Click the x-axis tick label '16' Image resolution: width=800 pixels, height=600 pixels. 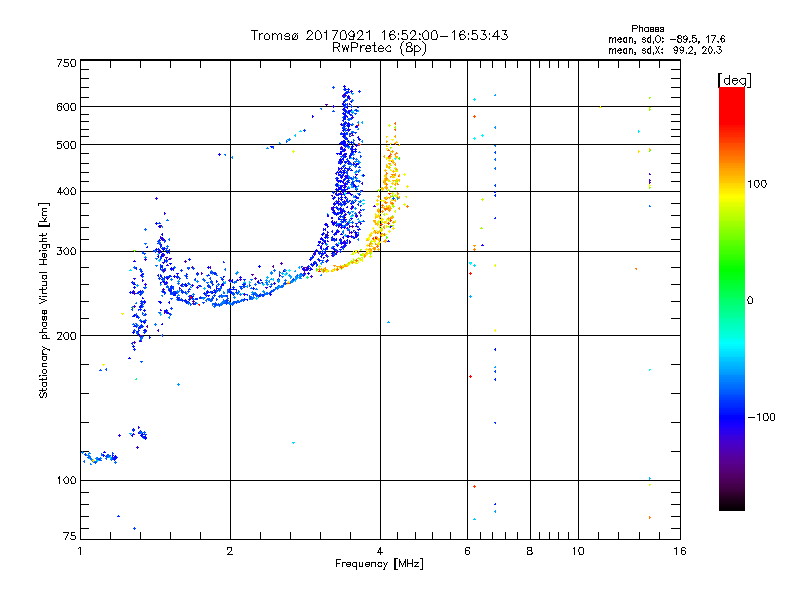click(680, 551)
